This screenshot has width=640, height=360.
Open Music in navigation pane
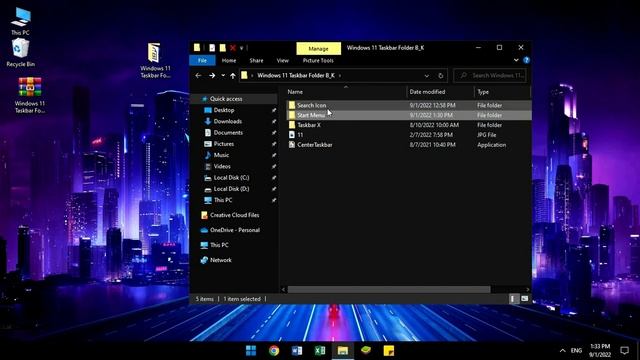click(221, 155)
